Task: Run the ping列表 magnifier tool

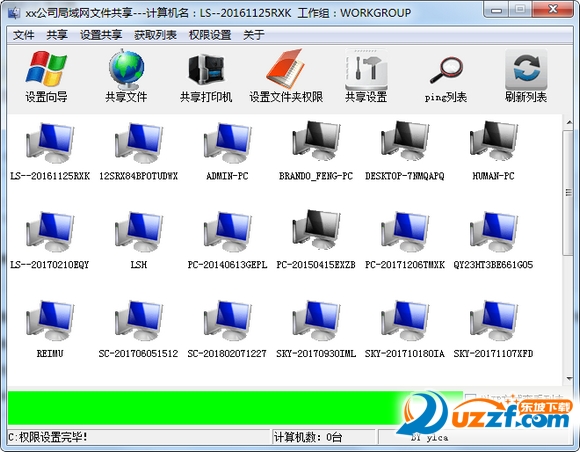Action: (446, 77)
